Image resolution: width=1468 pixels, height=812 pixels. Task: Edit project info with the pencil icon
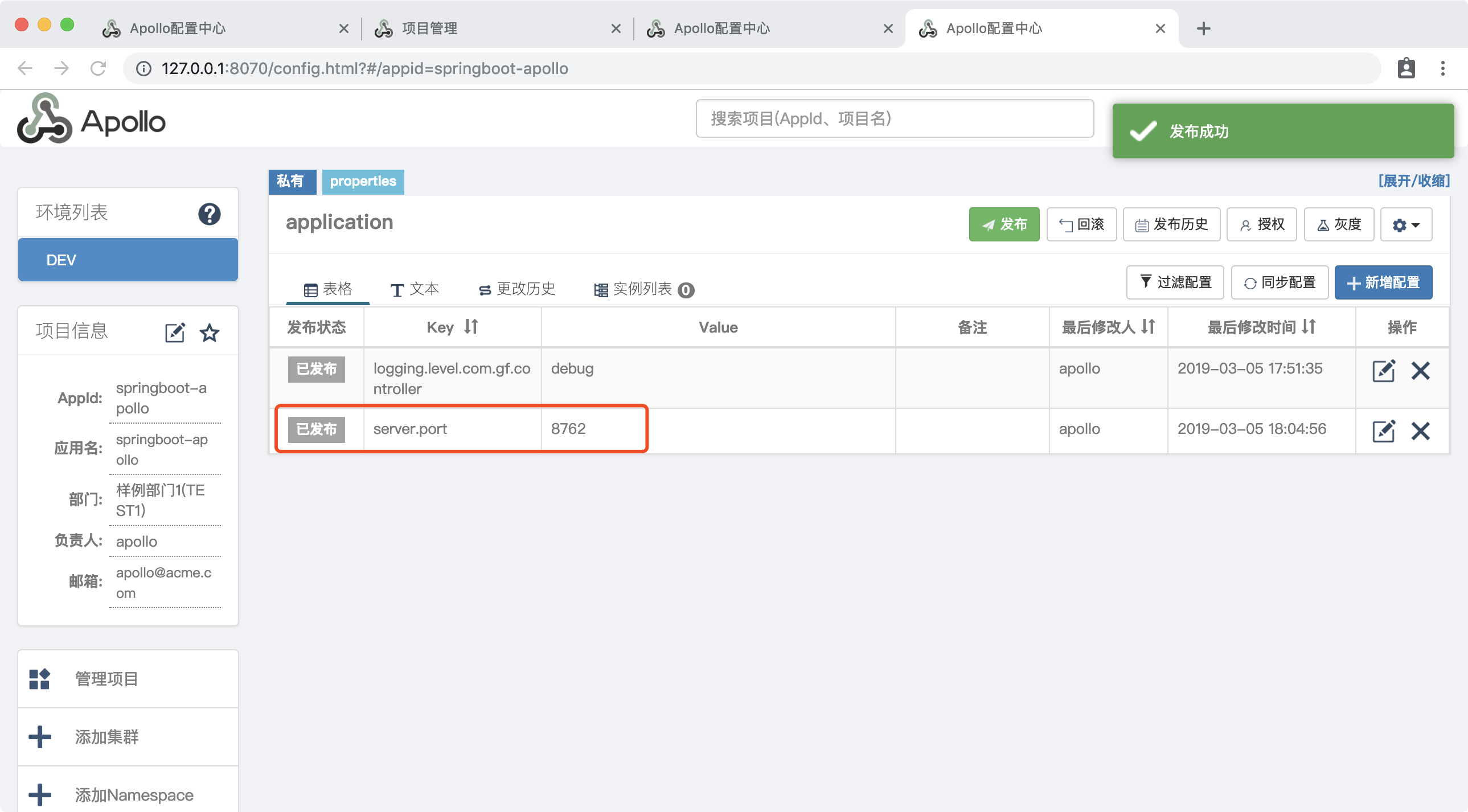[174, 332]
